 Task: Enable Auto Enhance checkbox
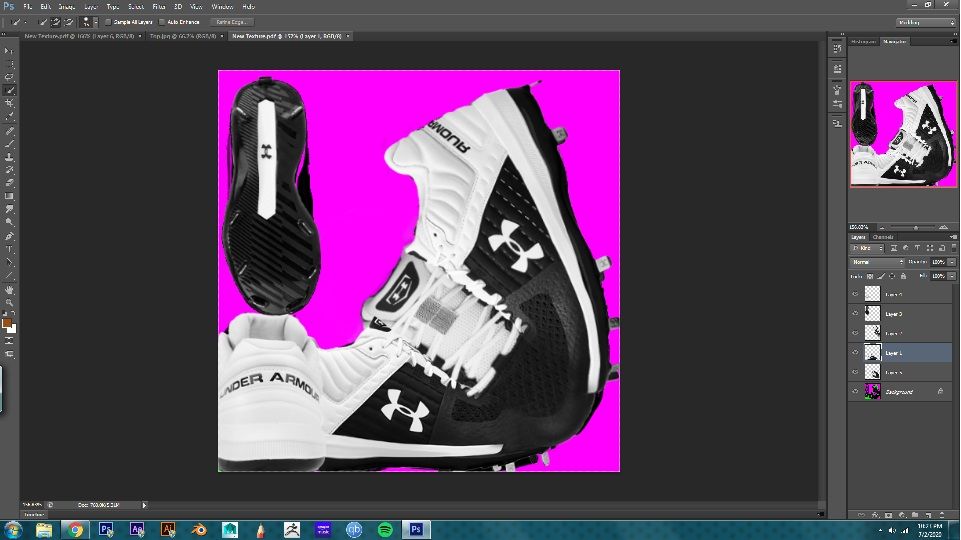click(x=162, y=22)
